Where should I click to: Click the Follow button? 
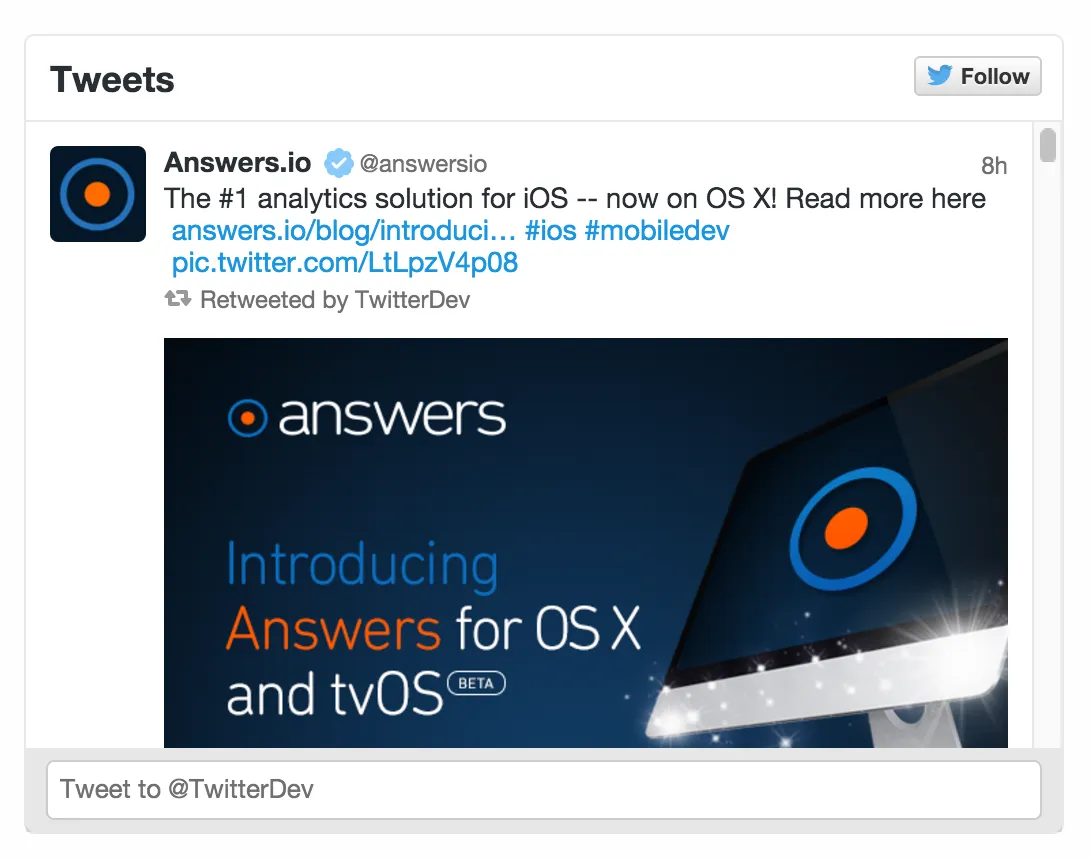pos(977,76)
